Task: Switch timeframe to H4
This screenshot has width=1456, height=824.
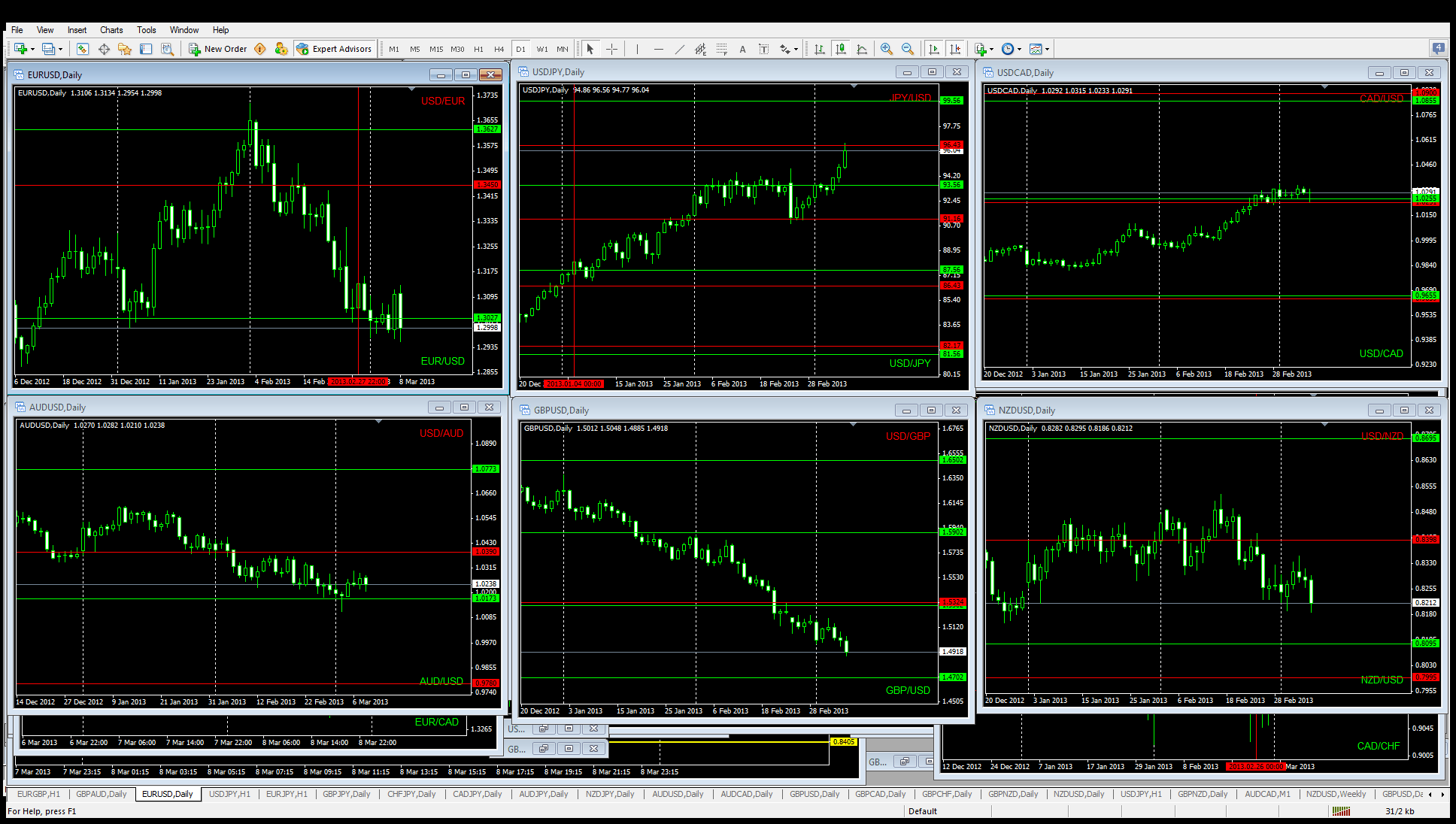Action: (x=499, y=49)
